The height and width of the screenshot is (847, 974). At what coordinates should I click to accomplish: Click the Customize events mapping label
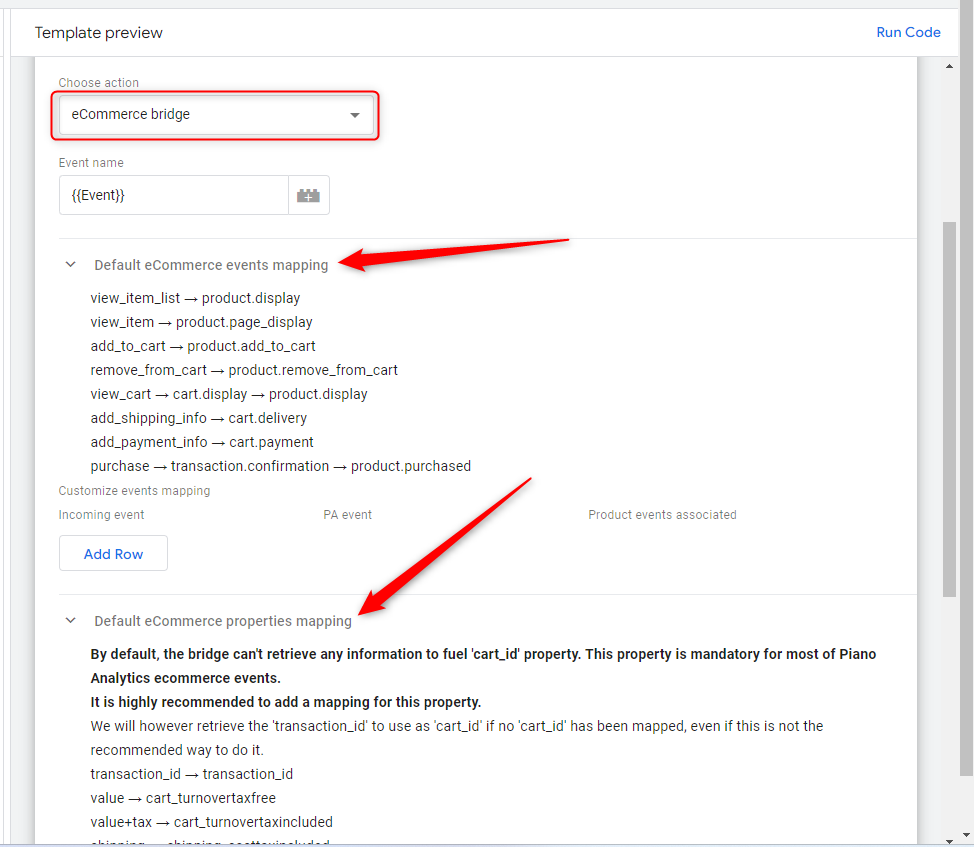tap(134, 491)
